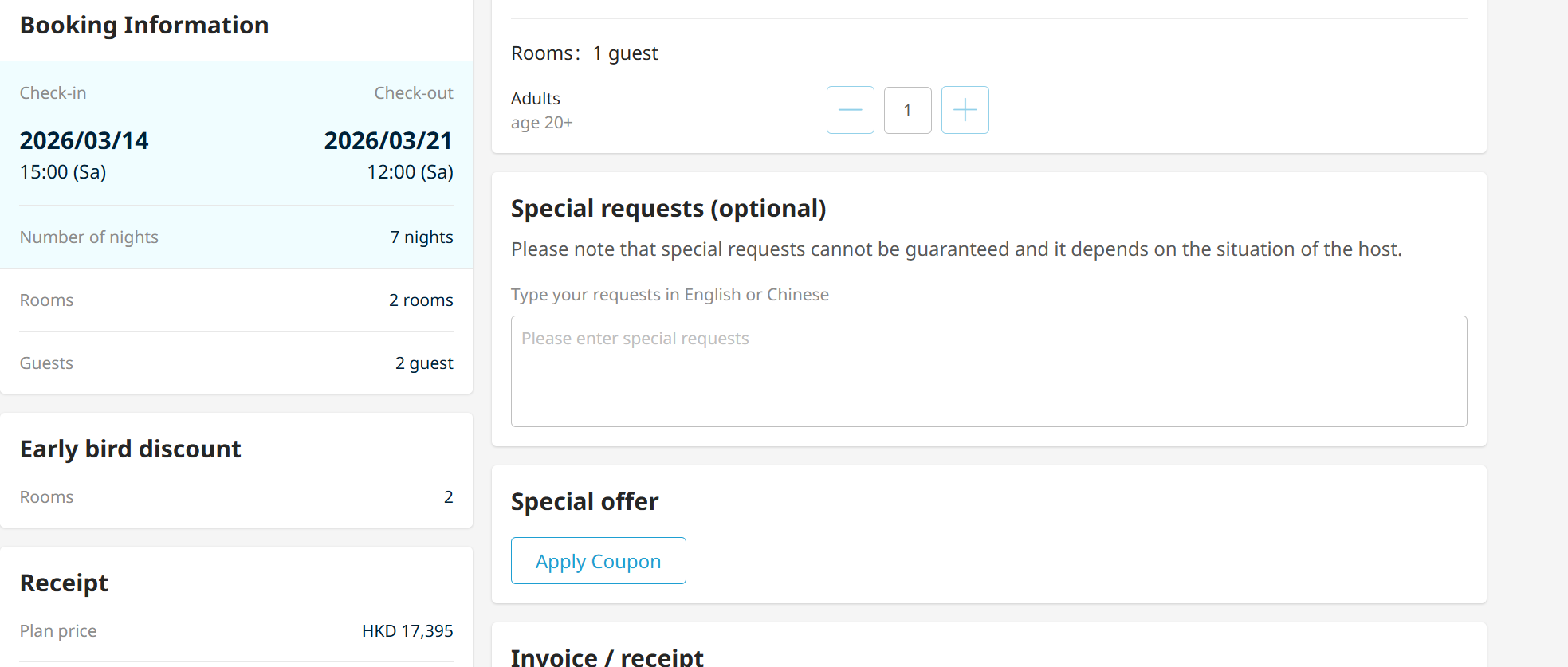Increase adults count with the plus button

[965, 110]
